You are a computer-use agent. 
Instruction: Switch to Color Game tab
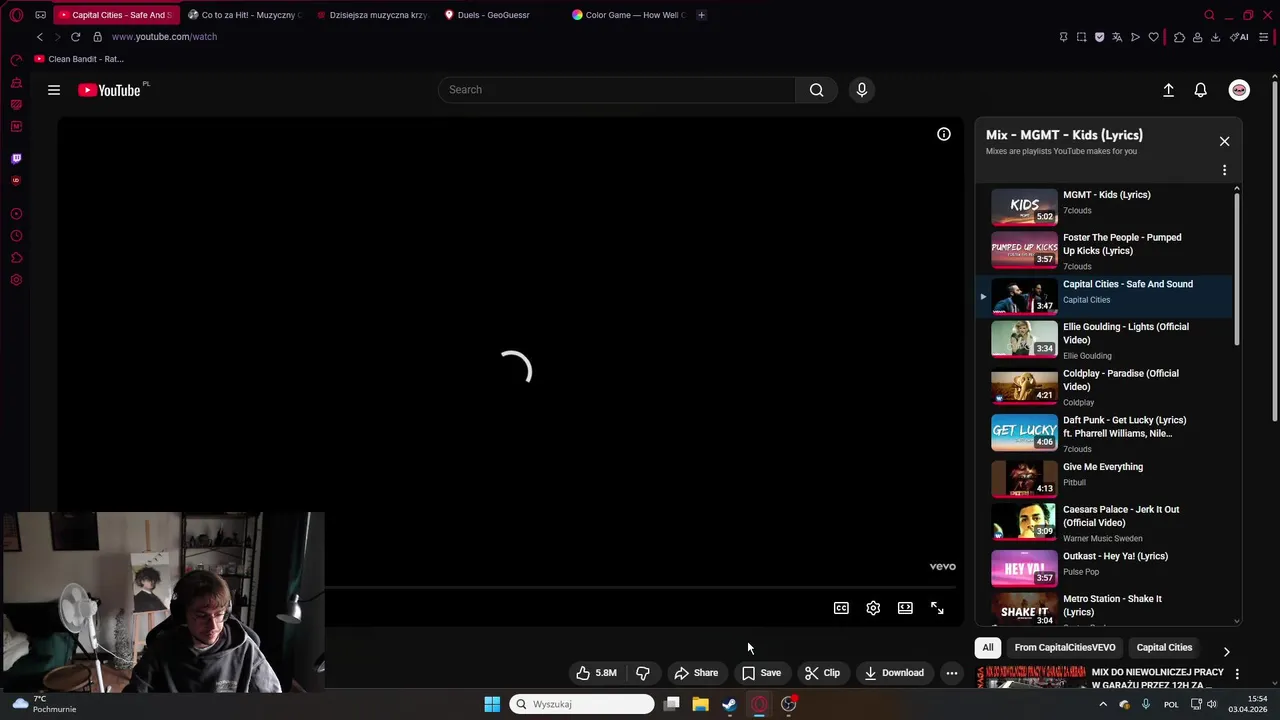tap(629, 15)
